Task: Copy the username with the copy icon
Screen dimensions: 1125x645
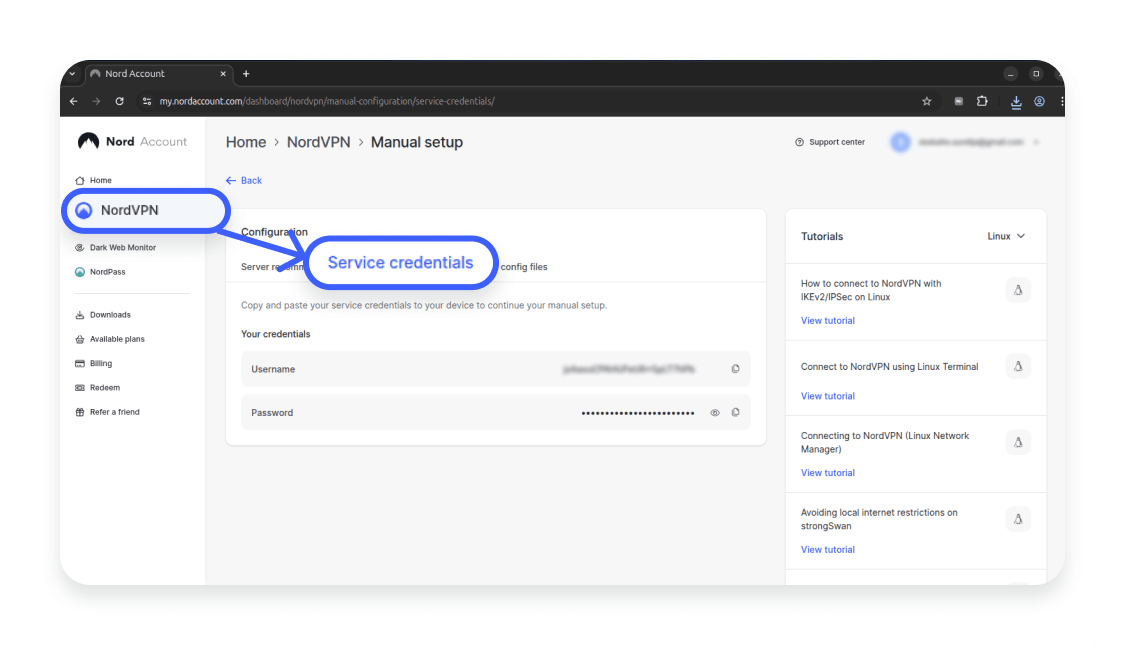Action: point(735,368)
